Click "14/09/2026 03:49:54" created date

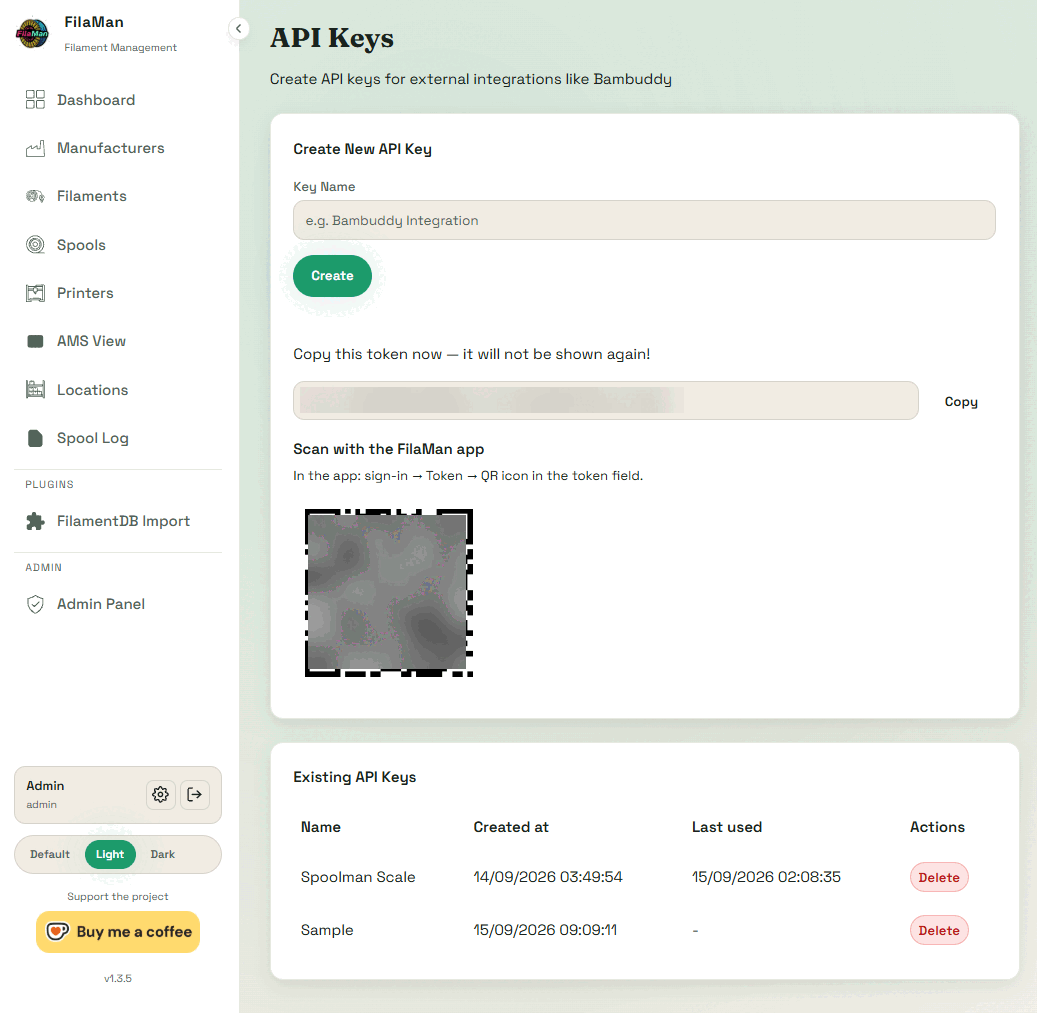548,877
